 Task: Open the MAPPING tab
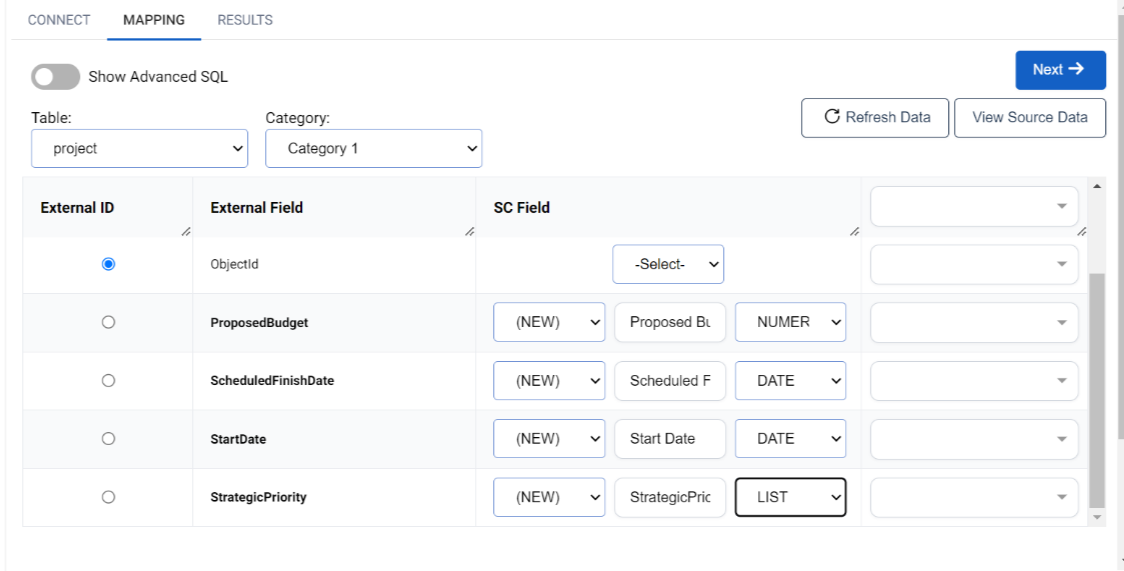point(154,20)
